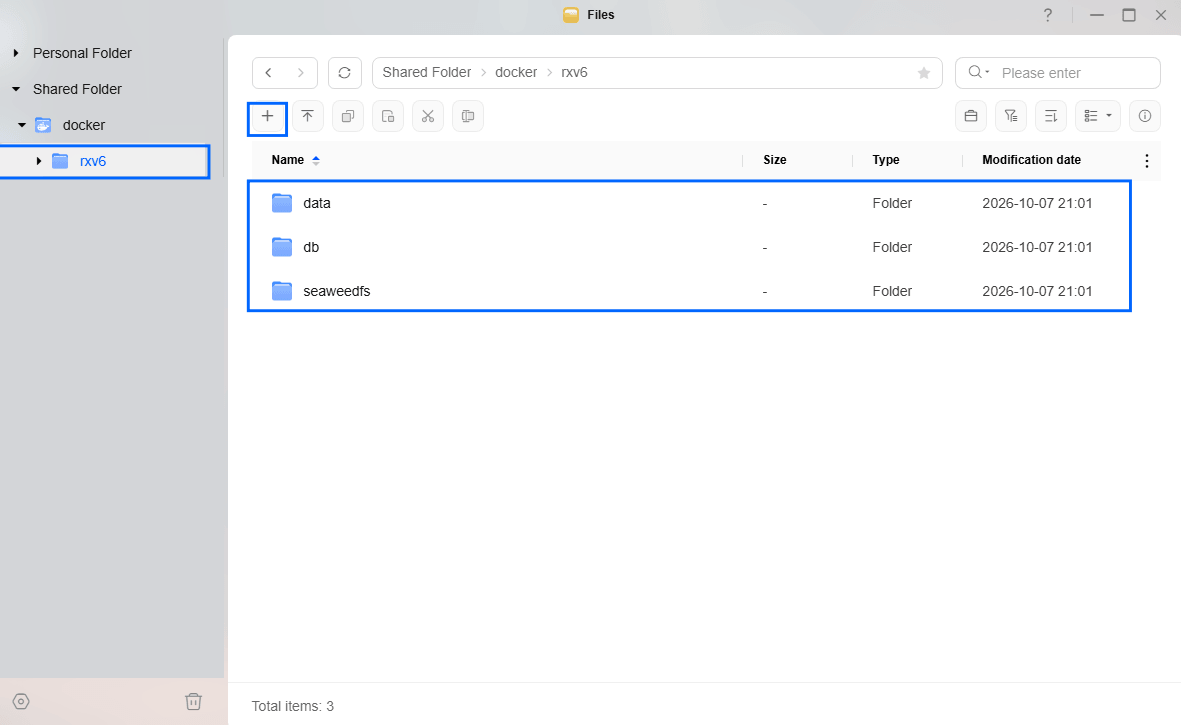Click modification date of seaweedfs row
This screenshot has width=1181, height=725.
pos(1037,291)
